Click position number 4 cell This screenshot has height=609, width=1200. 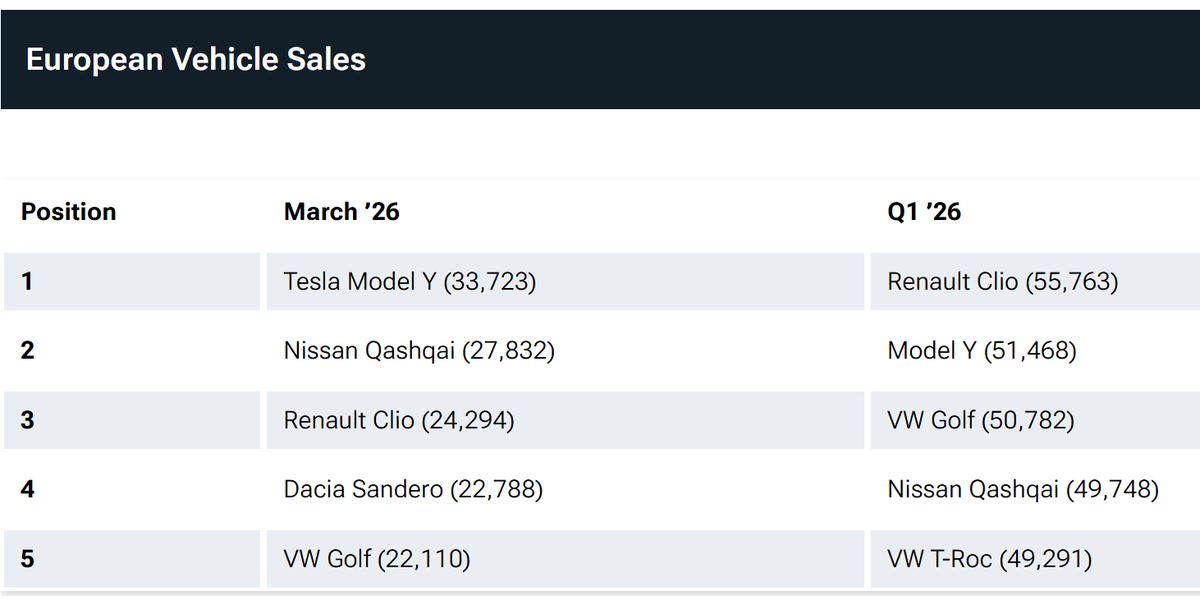(x=27, y=489)
